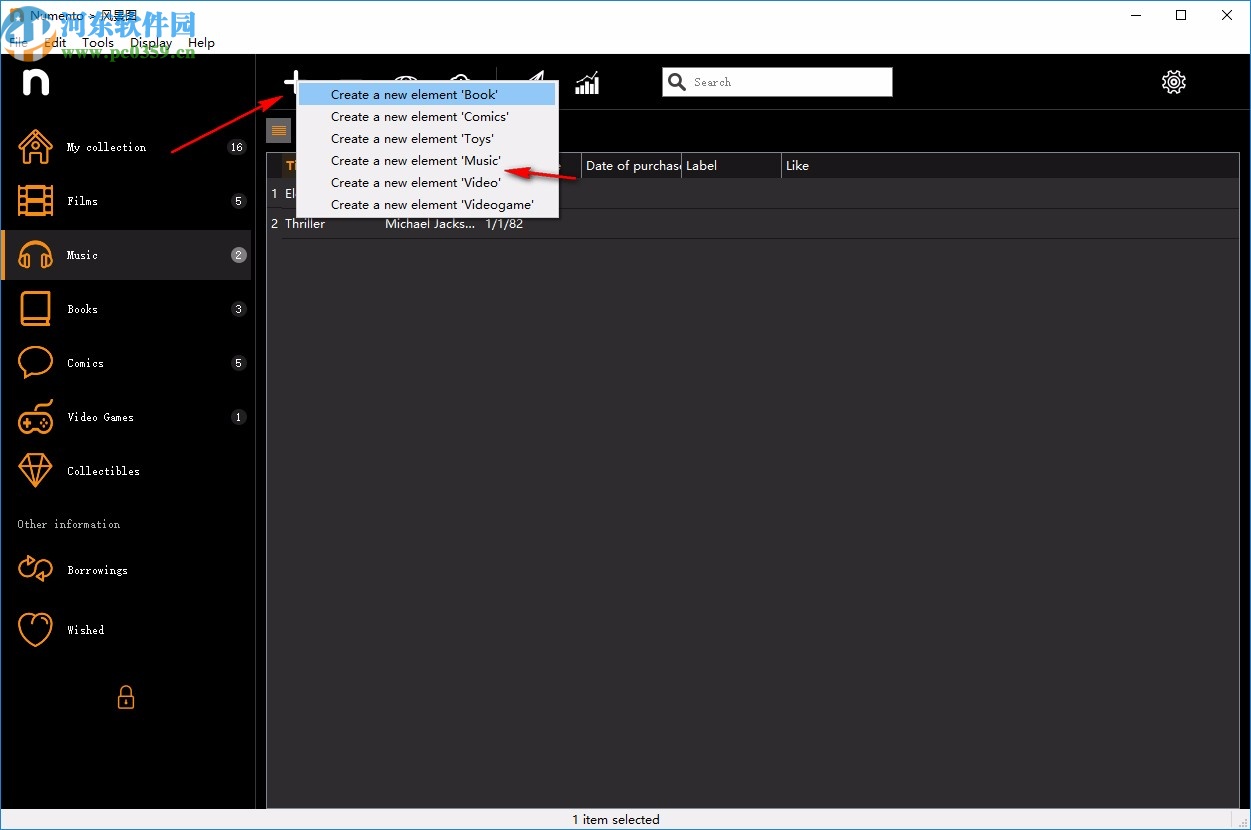The height and width of the screenshot is (830, 1251).
Task: Sort by Date of purchase column header
Action: (632, 166)
